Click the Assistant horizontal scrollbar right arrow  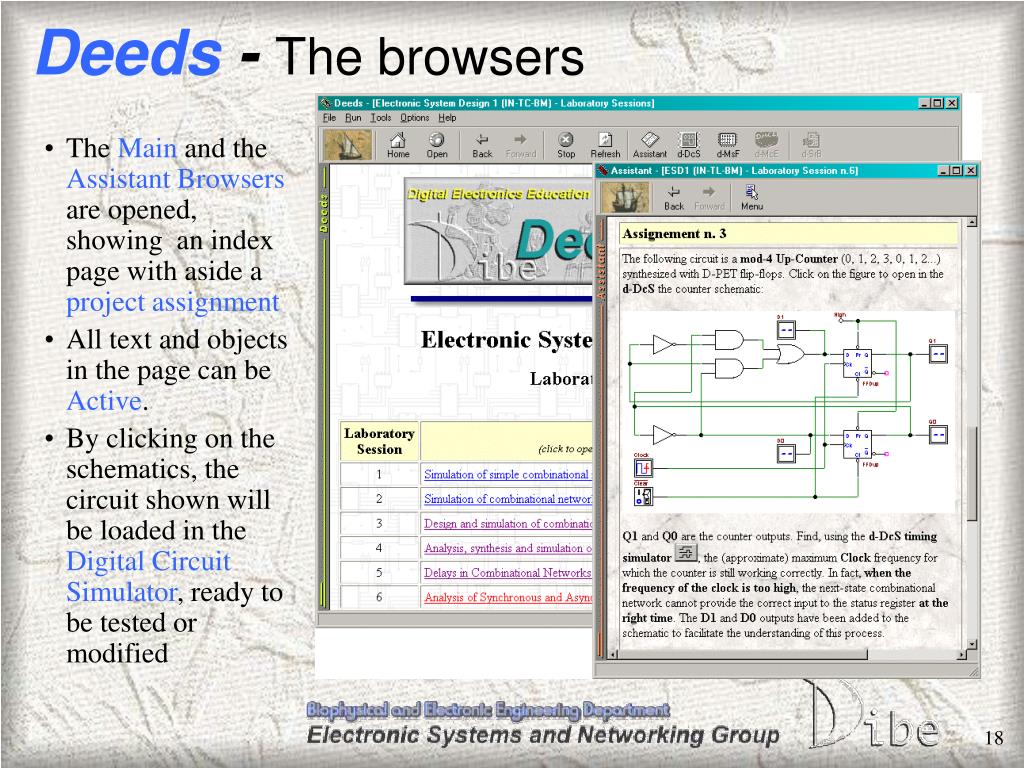(962, 654)
